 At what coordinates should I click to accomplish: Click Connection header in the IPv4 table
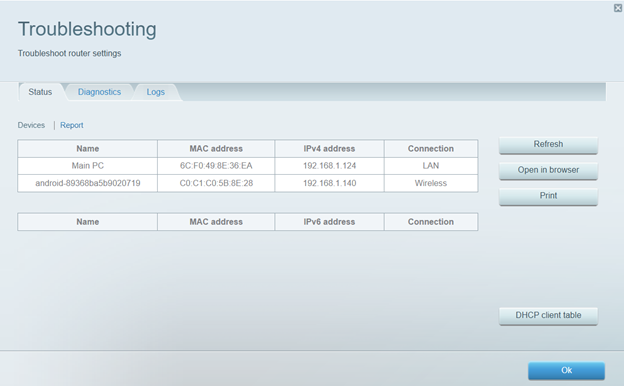click(x=431, y=148)
